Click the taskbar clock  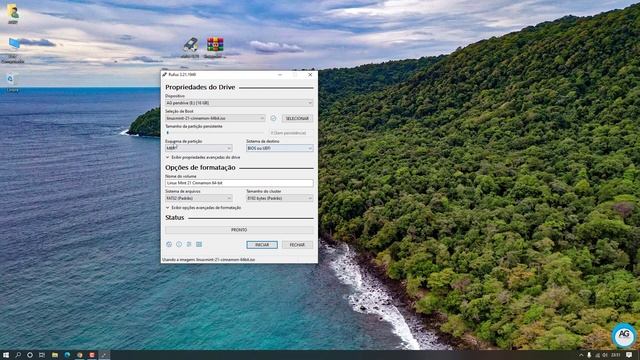coord(616,355)
